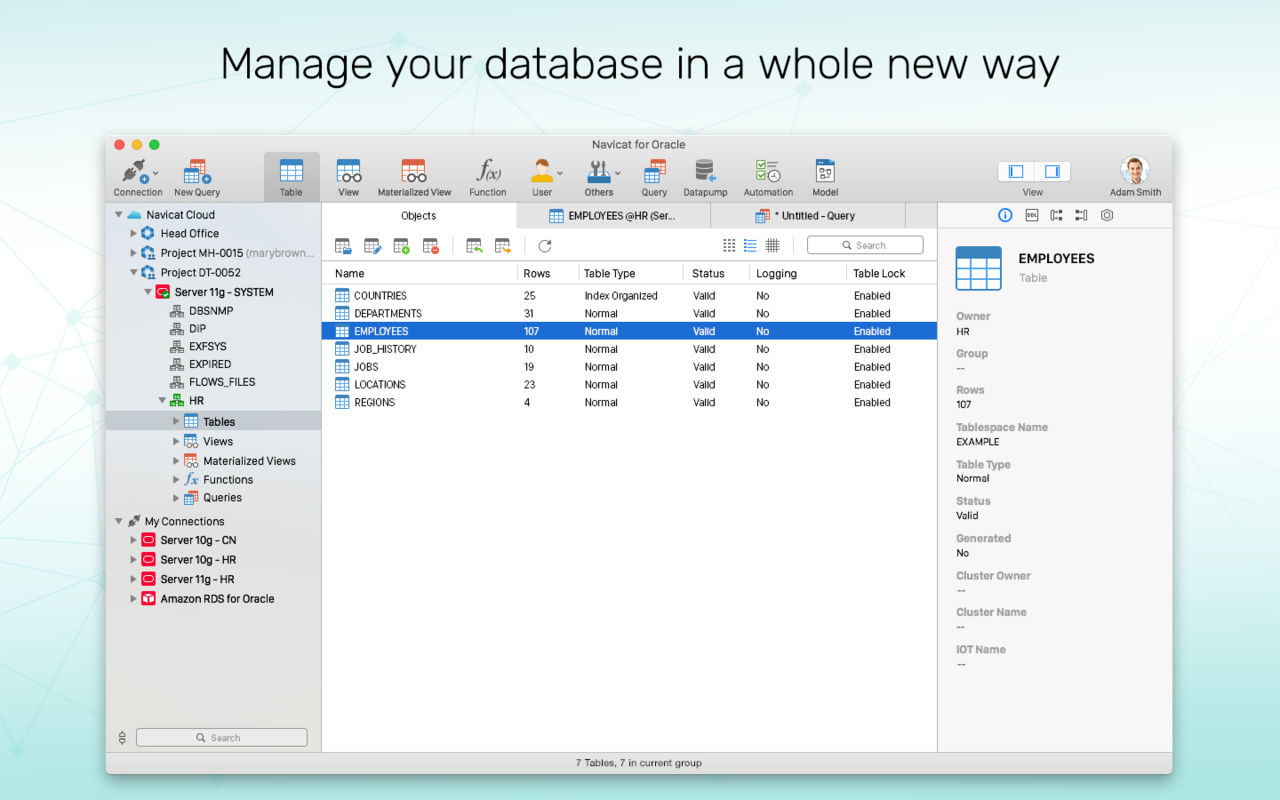Open the Connection toolbar button
Viewport: 1280px width, 800px height.
(x=138, y=178)
